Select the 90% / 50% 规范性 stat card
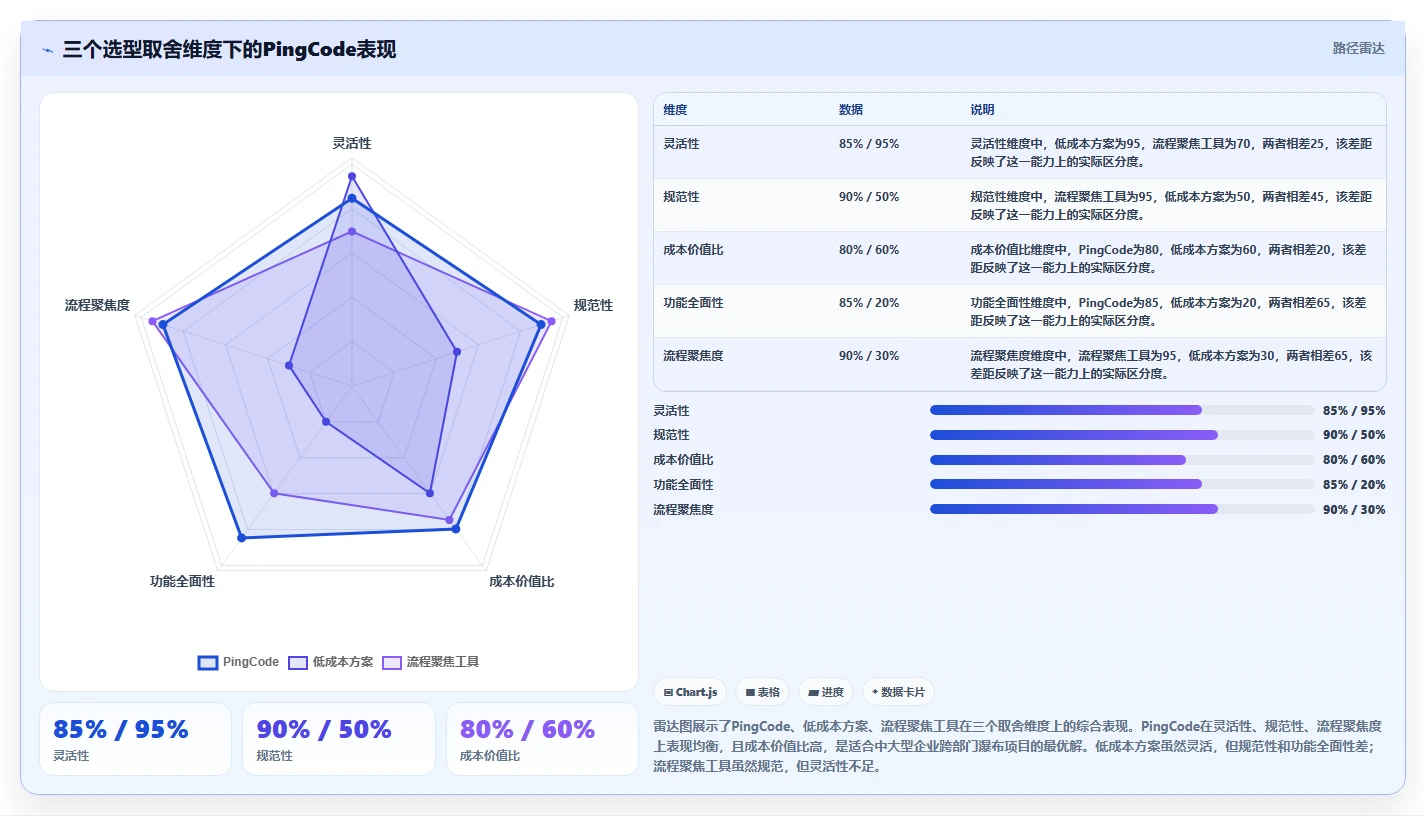Image resolution: width=1426 pixels, height=816 pixels. (x=339, y=739)
